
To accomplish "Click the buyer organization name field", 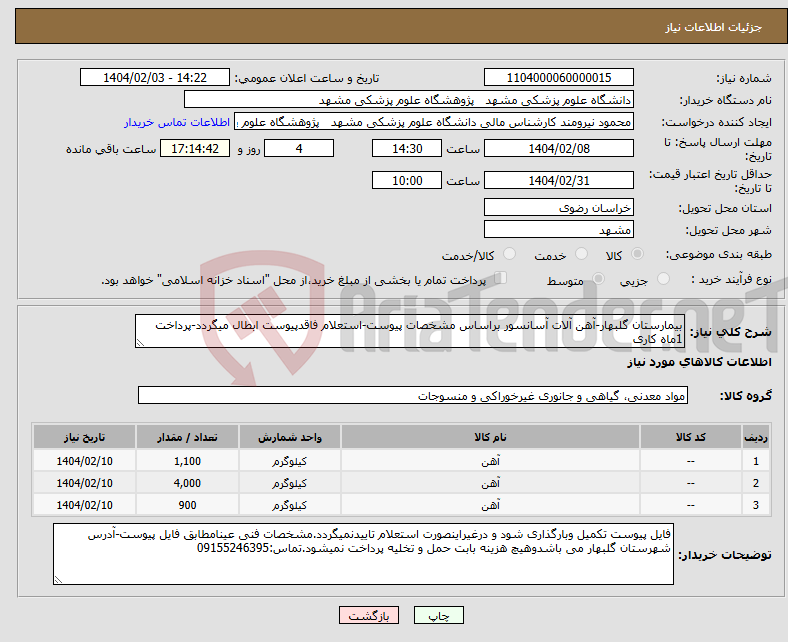I will pyautogui.click(x=409, y=100).
